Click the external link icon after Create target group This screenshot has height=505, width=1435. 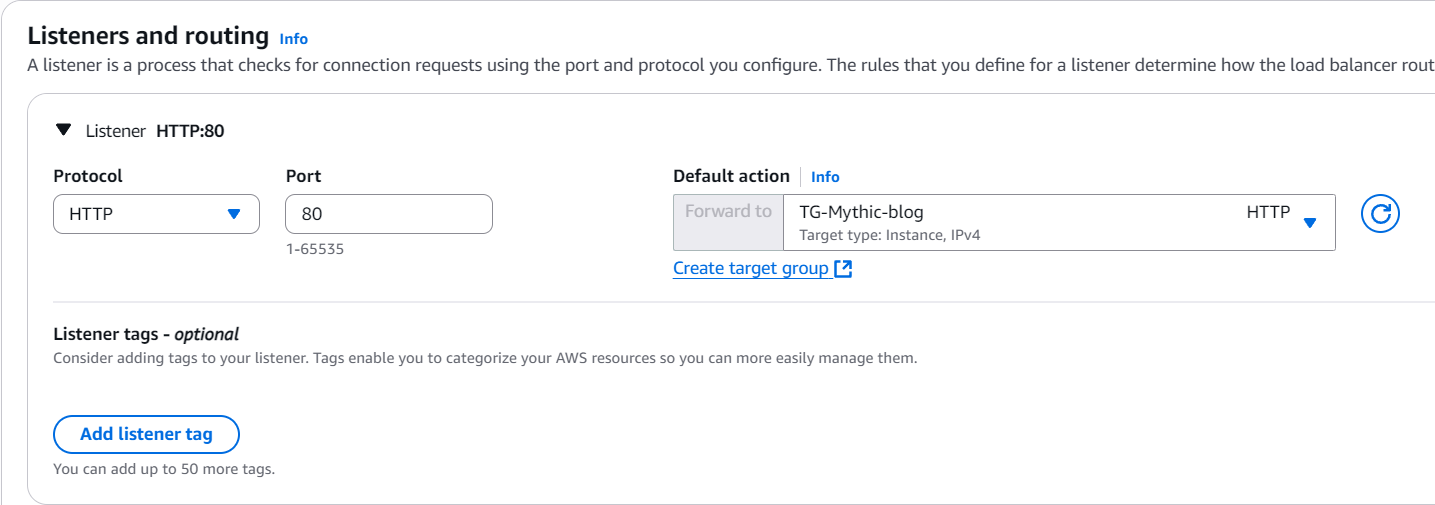point(843,268)
